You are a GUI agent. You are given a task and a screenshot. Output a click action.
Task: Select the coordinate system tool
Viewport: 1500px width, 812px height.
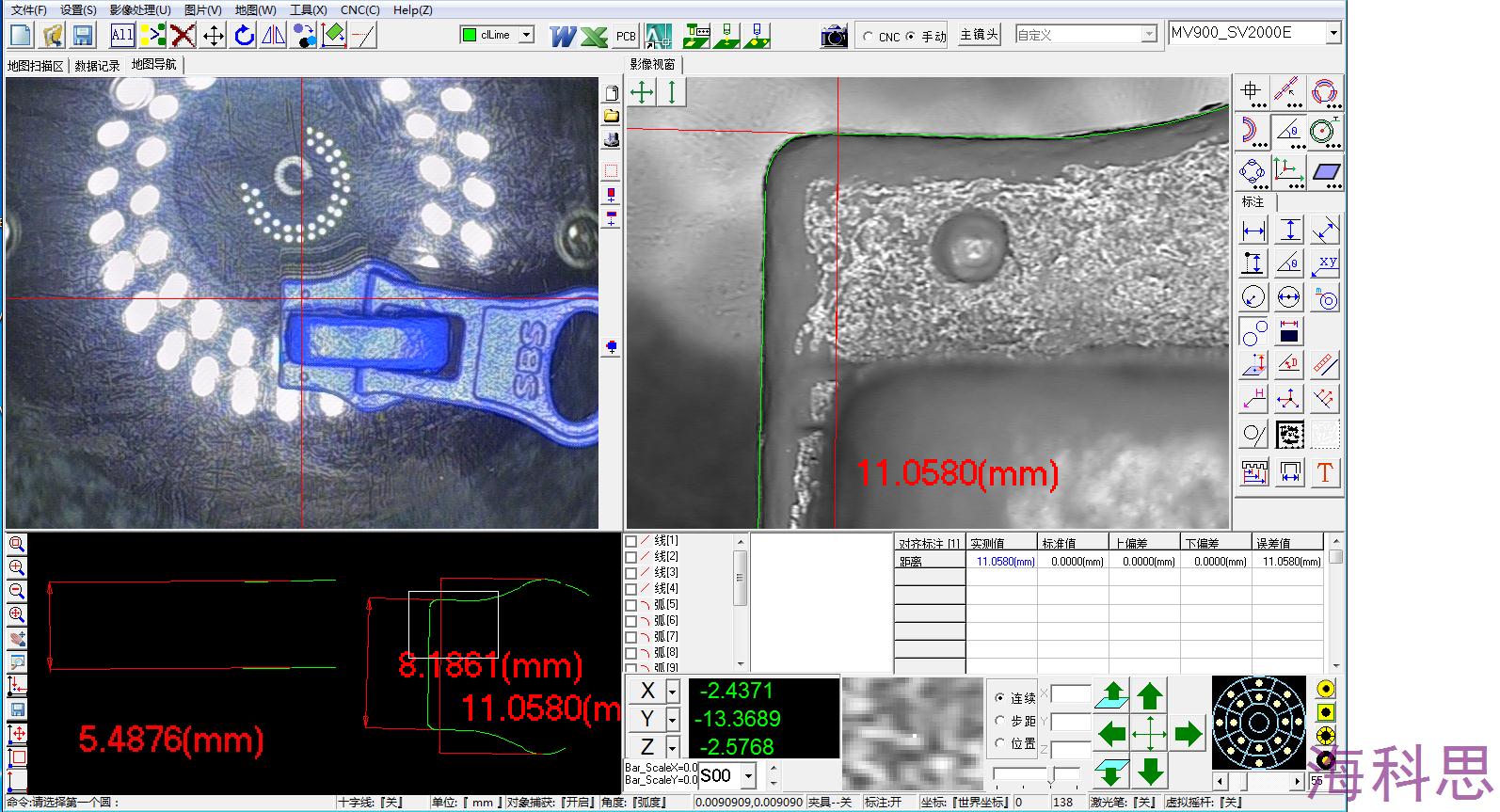tap(1287, 171)
